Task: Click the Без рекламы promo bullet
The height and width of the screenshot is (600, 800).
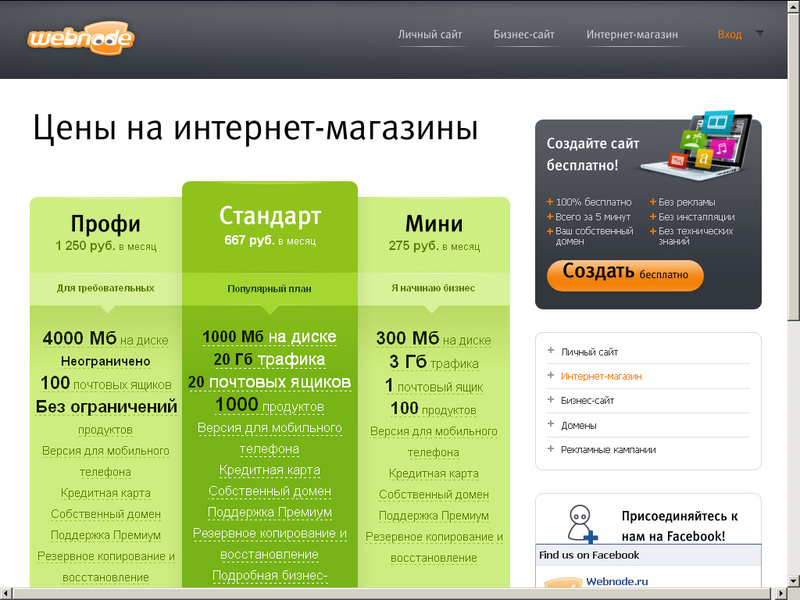Action: click(x=683, y=202)
